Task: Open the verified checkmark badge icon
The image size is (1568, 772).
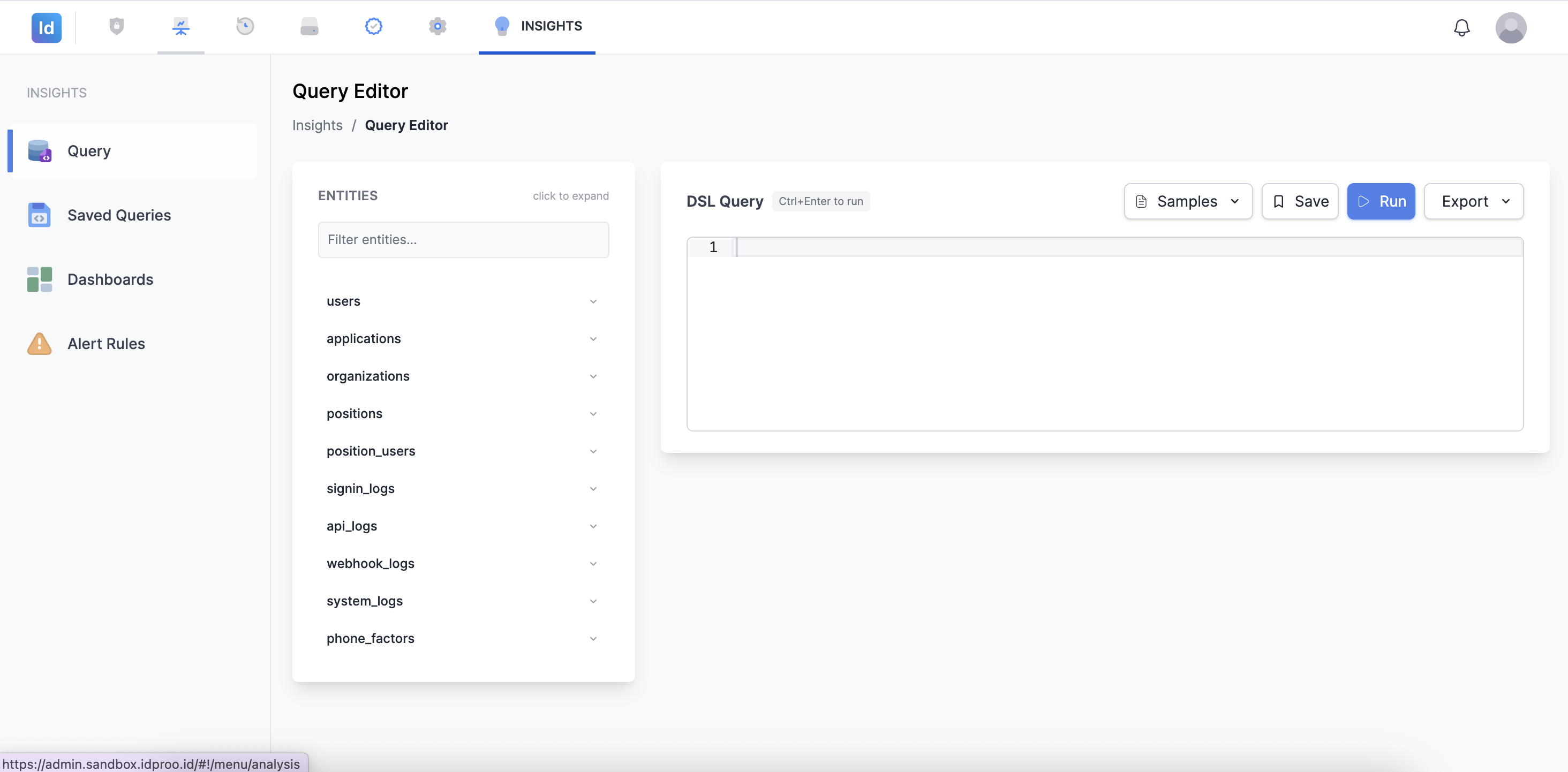Action: click(373, 26)
